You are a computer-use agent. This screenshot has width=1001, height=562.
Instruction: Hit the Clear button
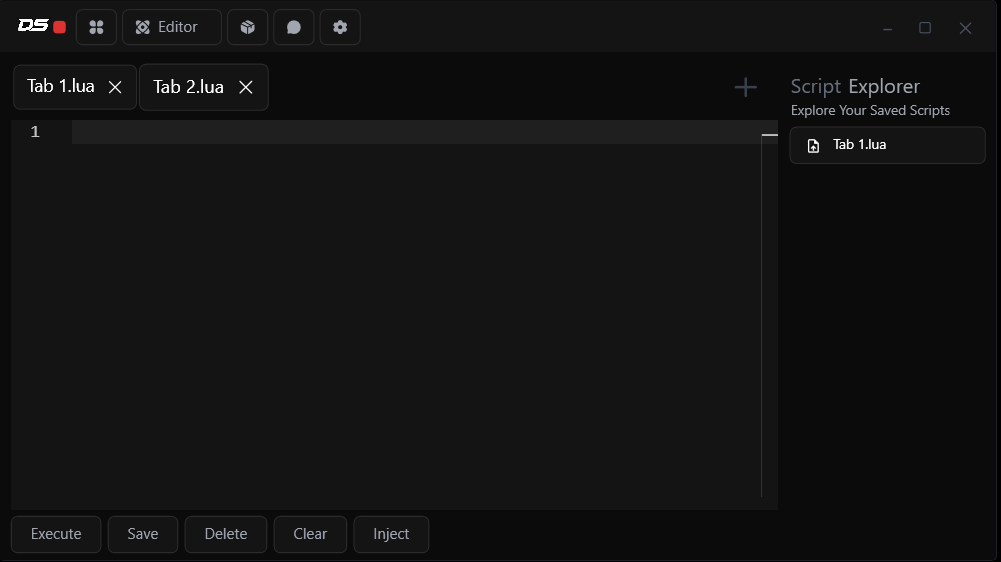310,534
